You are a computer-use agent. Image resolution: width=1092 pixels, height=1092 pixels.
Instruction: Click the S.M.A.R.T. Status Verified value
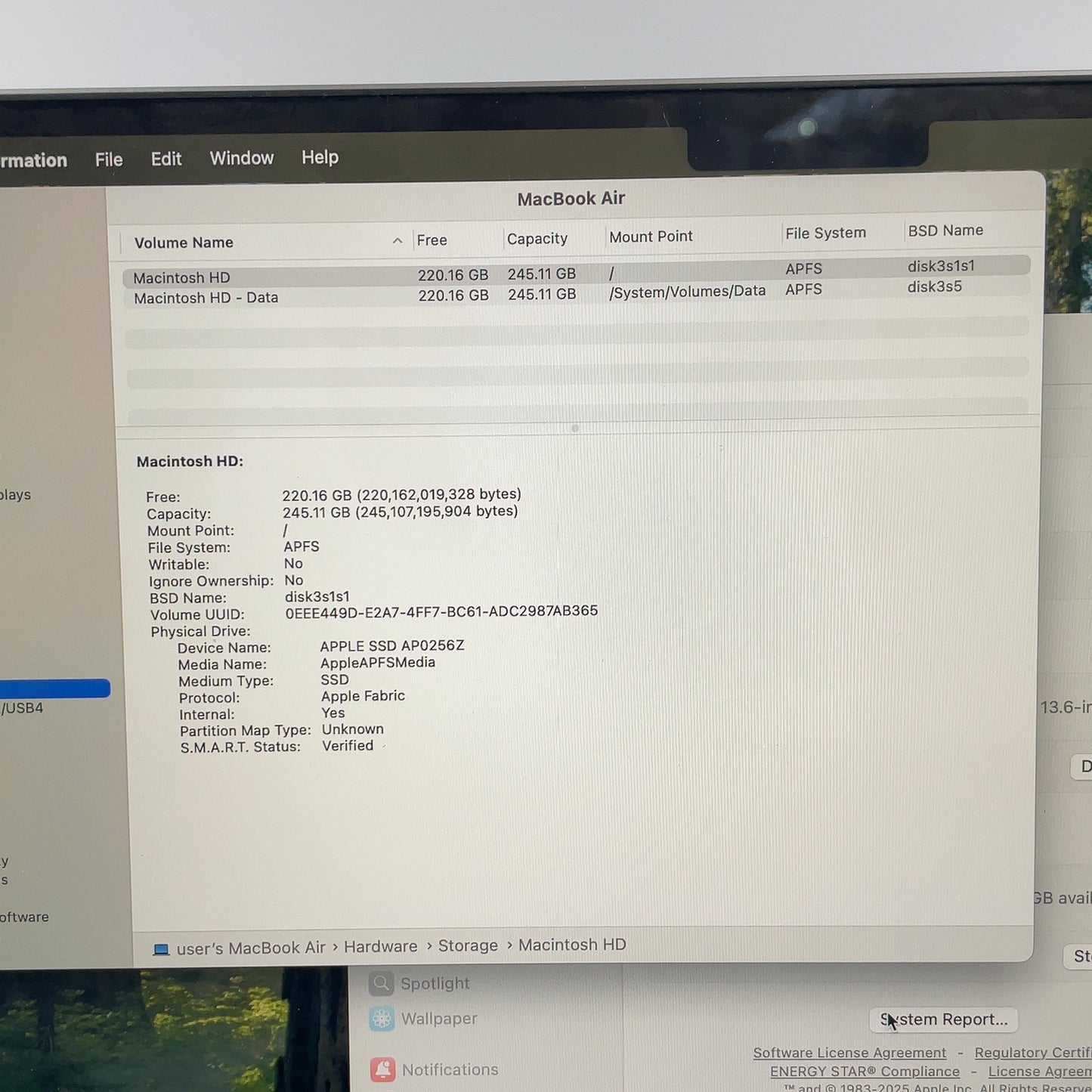click(348, 746)
